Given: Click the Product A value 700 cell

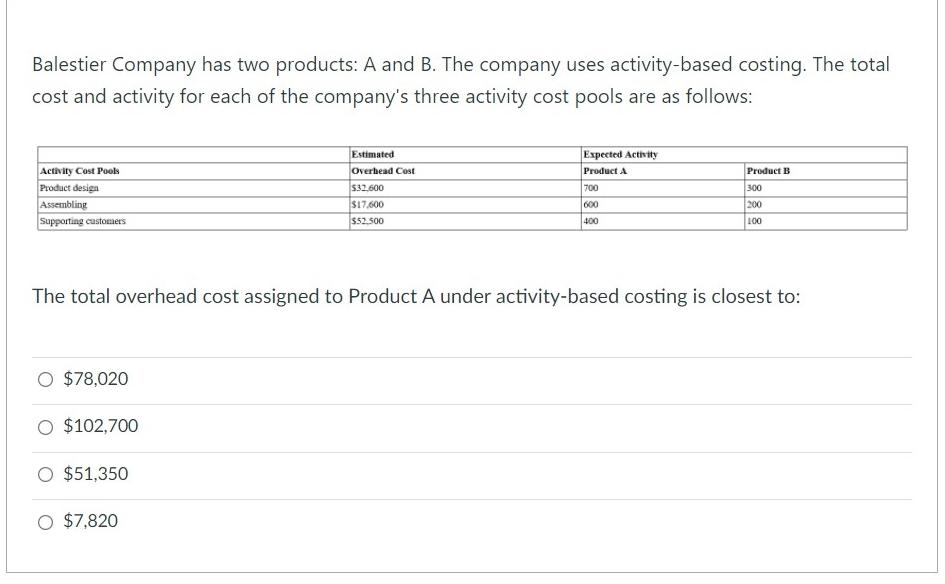Looking at the screenshot, I should click(663, 188).
